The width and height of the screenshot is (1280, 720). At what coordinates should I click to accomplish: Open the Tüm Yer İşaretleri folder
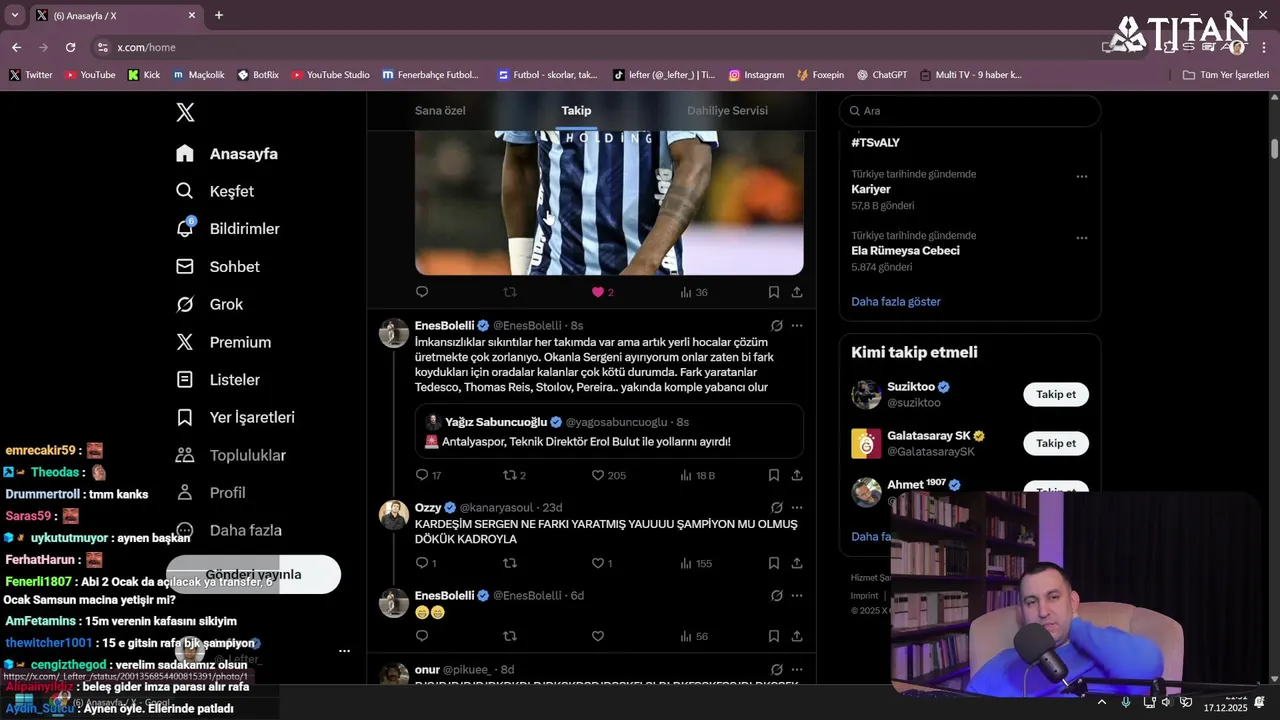(x=1226, y=75)
